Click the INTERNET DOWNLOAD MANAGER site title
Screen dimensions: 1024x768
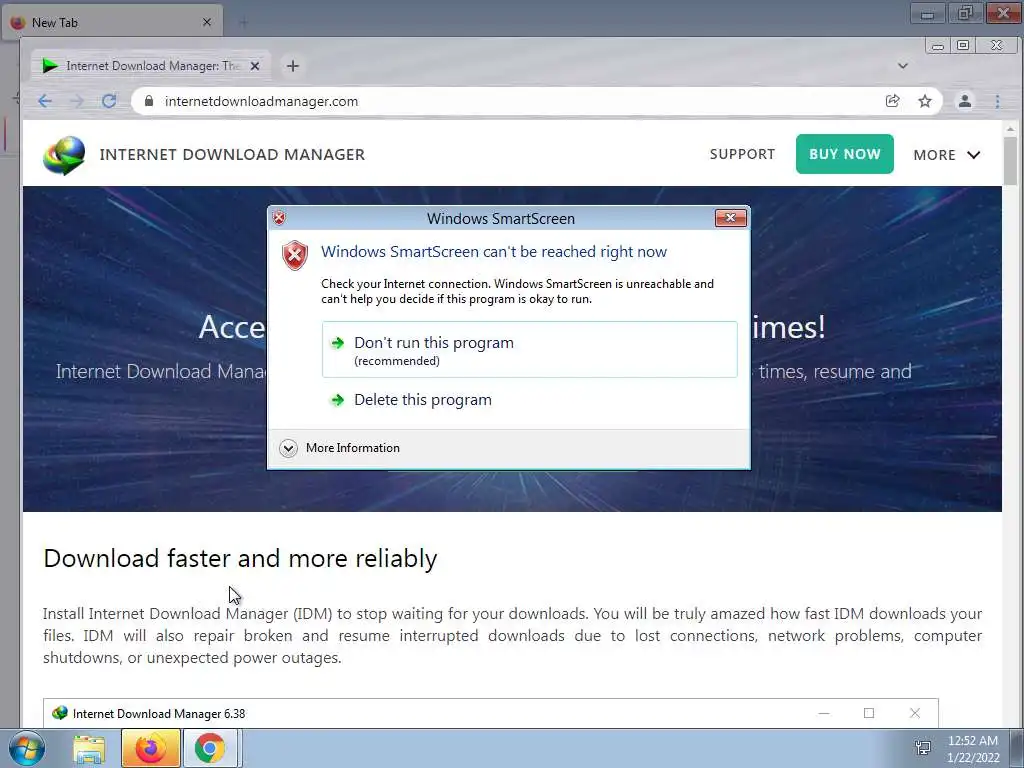pos(232,155)
